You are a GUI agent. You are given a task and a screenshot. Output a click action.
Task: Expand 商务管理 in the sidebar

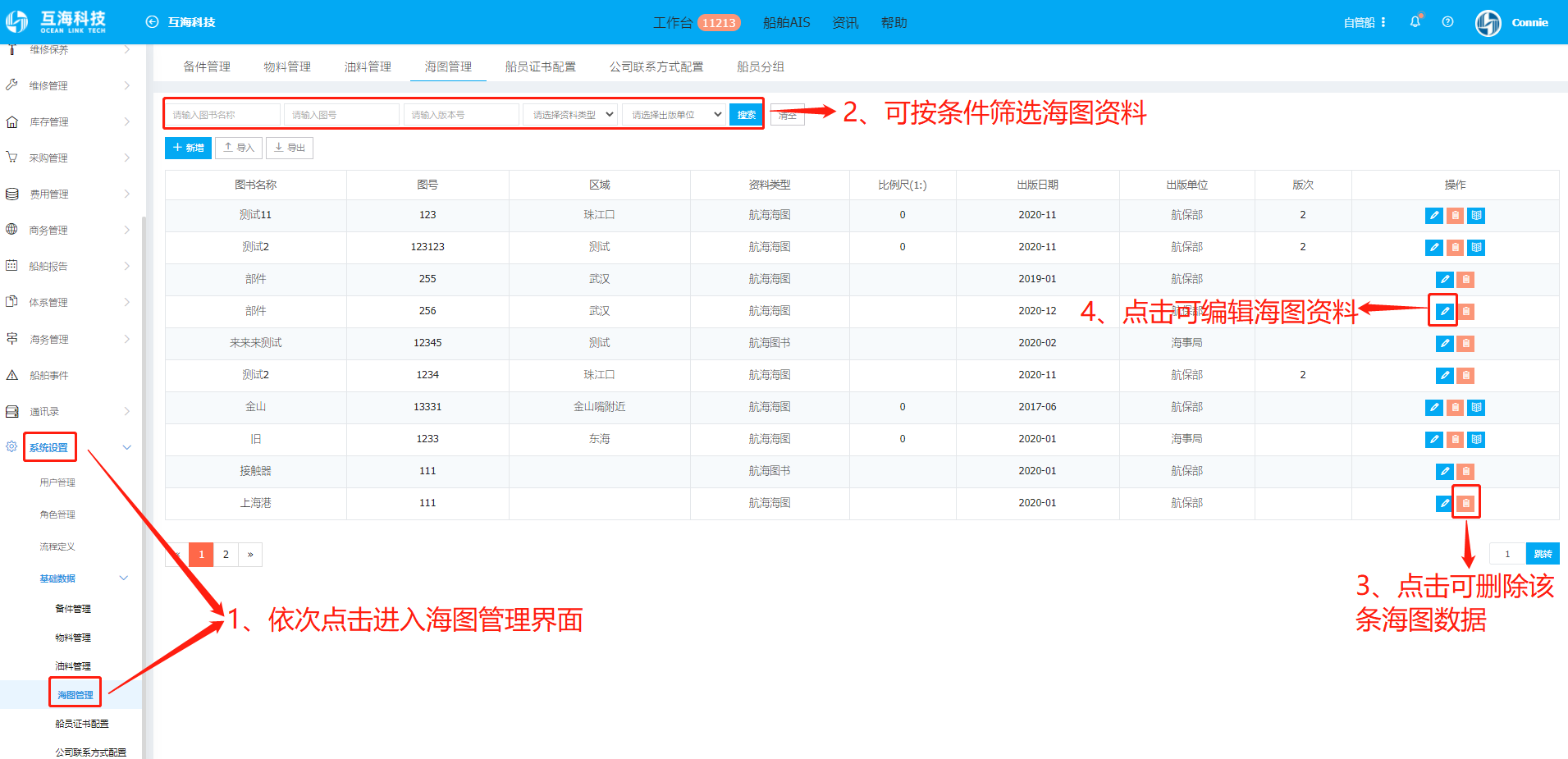click(126, 230)
